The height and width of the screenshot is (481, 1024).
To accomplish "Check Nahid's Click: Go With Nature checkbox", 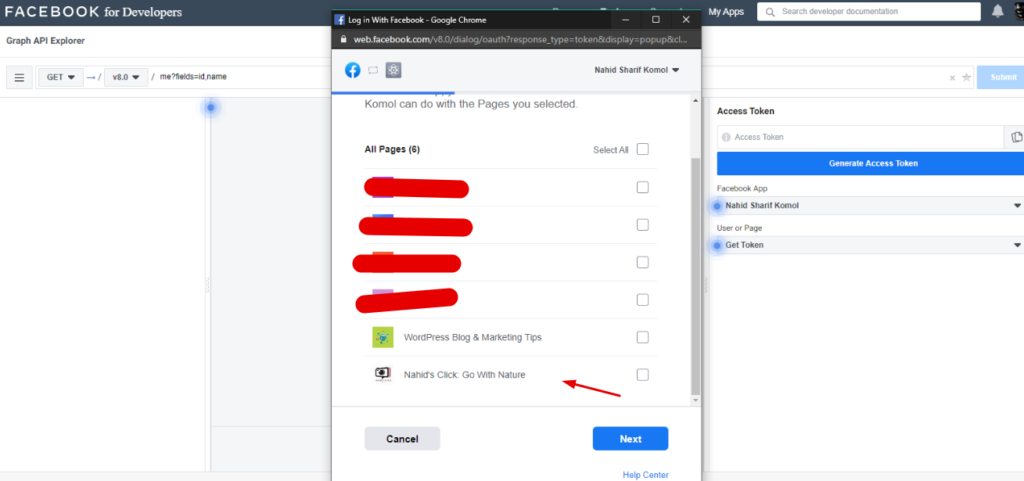I will (x=643, y=375).
